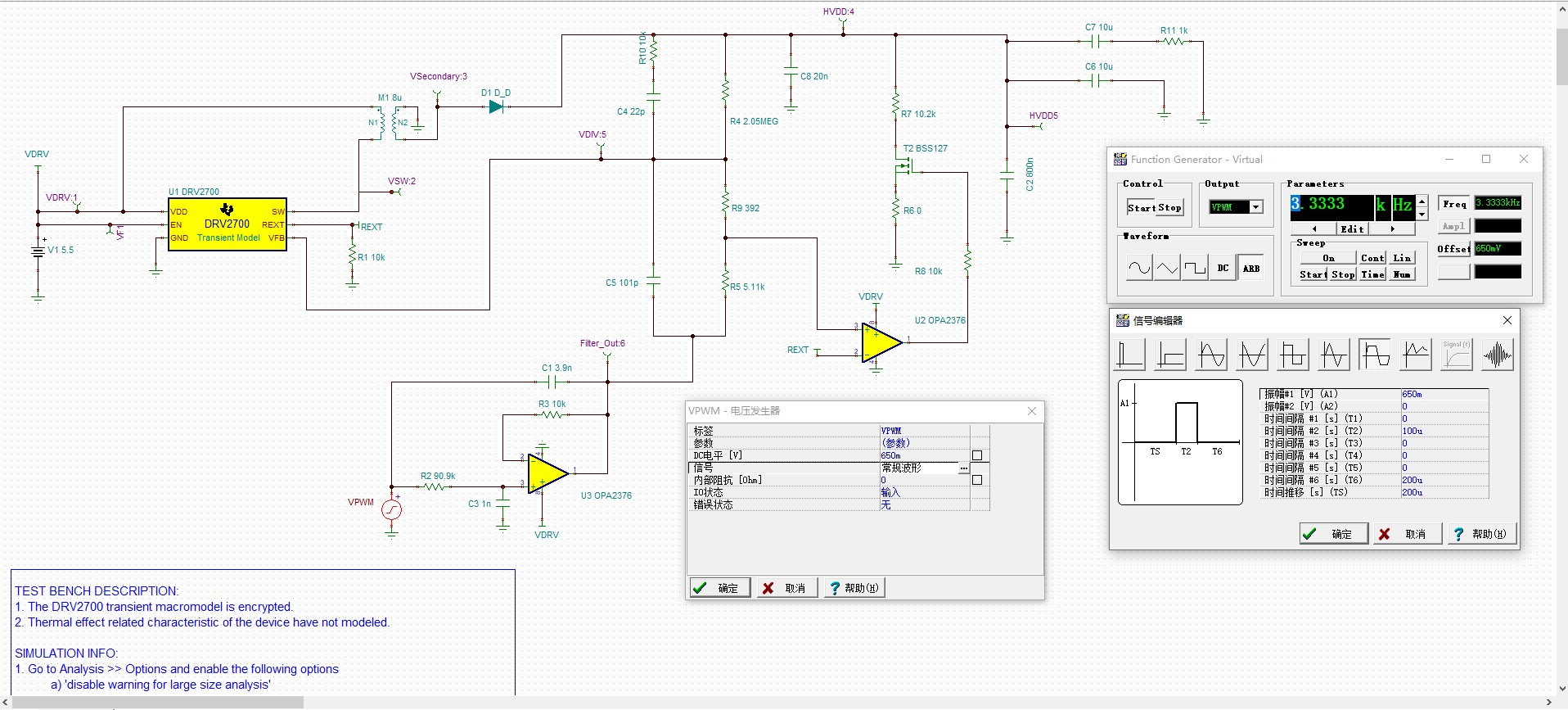Click the U2 OPA2376 op-amp symbol
The height and width of the screenshot is (710, 1568).
coord(881,342)
